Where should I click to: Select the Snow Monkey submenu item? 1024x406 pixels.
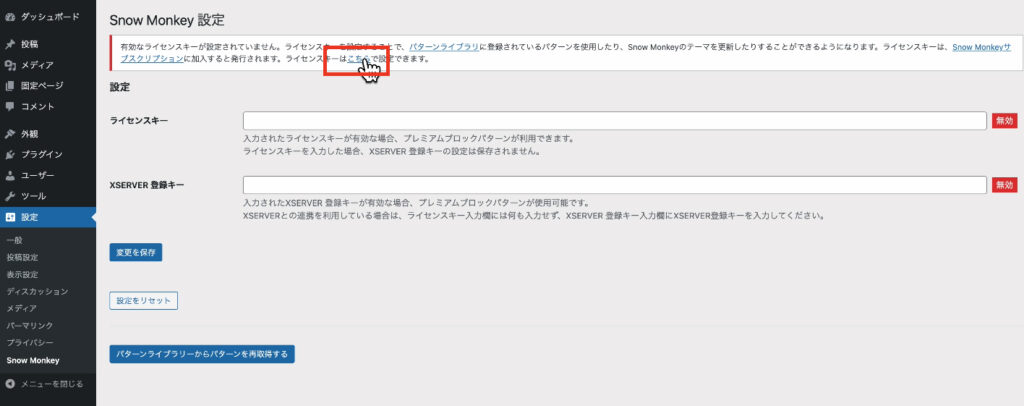tap(33, 360)
